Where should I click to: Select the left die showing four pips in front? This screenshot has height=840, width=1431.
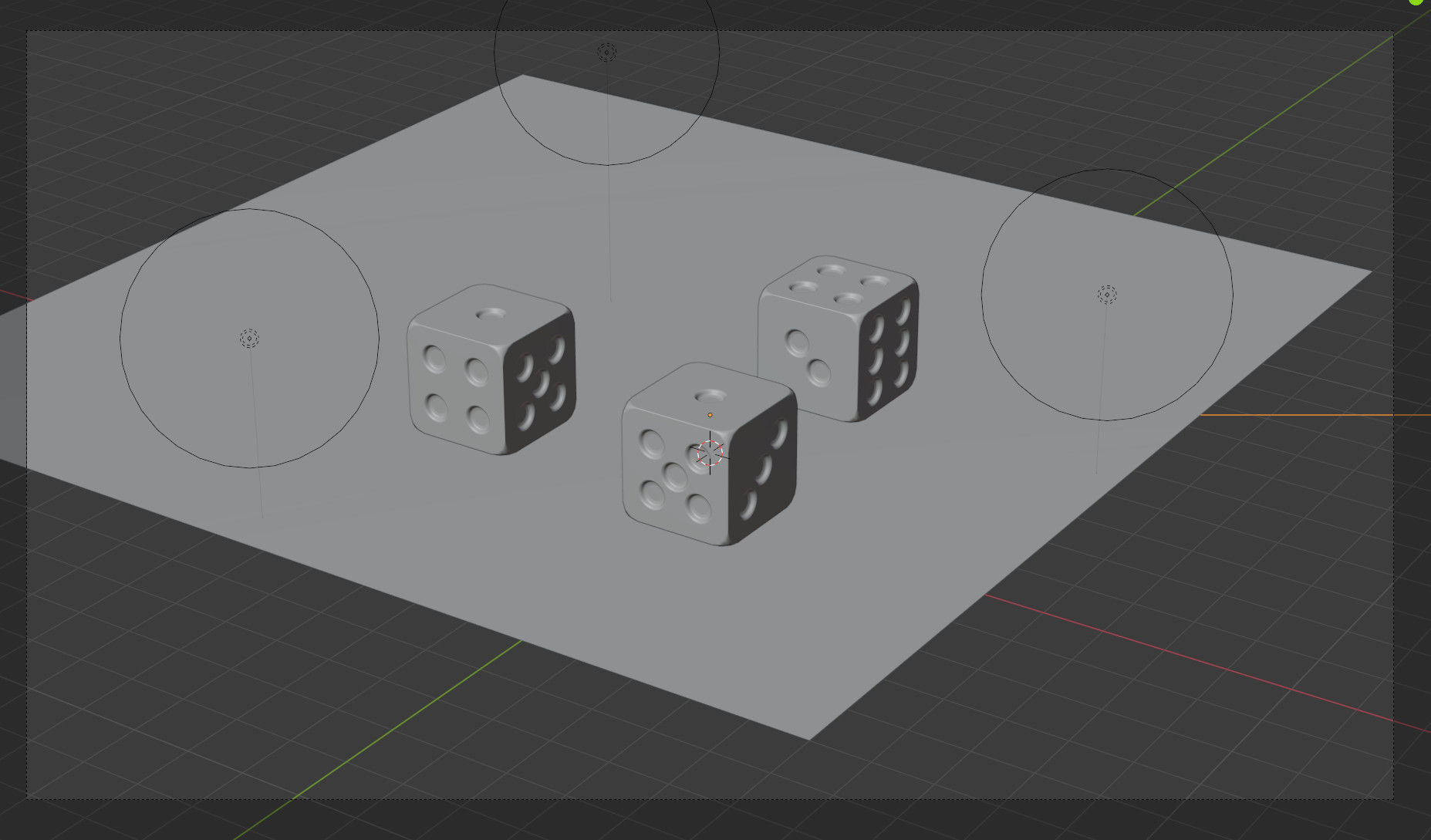click(x=491, y=369)
